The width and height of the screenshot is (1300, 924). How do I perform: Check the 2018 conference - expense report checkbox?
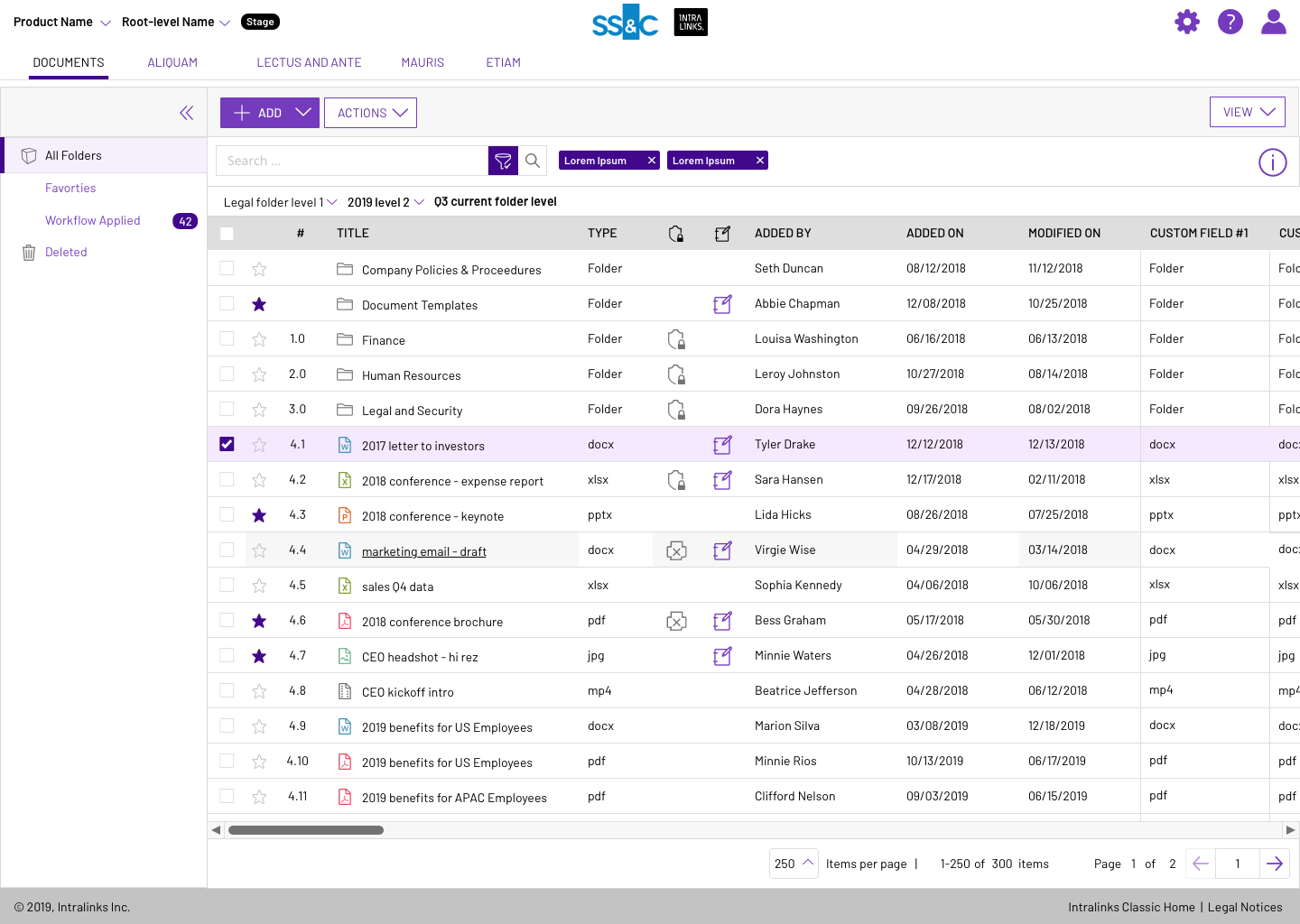(227, 479)
